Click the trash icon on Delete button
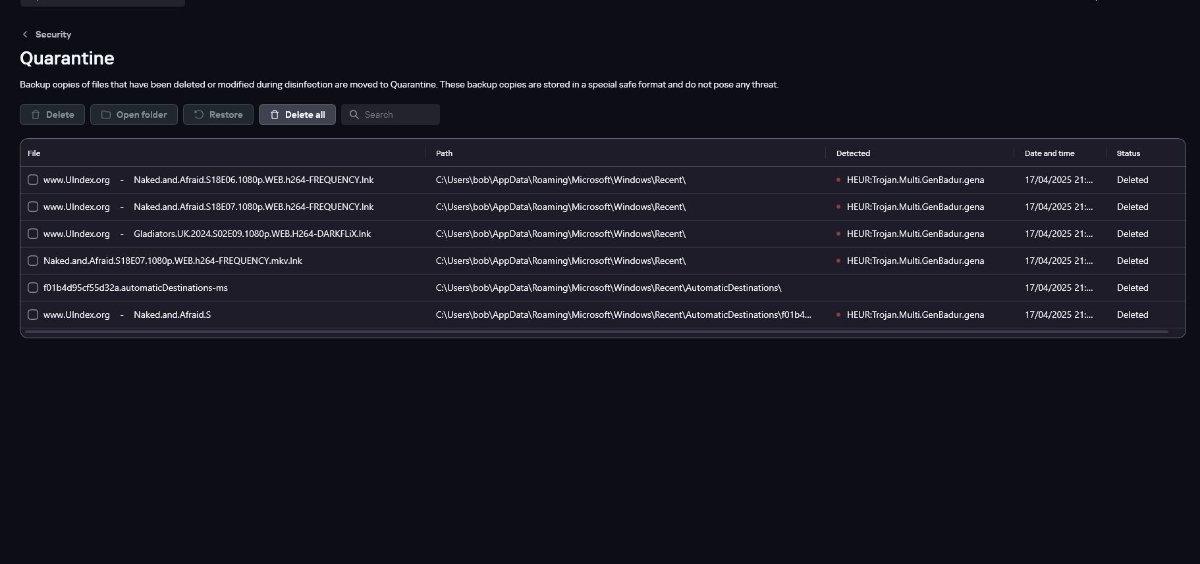The width and height of the screenshot is (1200, 564). 35,115
